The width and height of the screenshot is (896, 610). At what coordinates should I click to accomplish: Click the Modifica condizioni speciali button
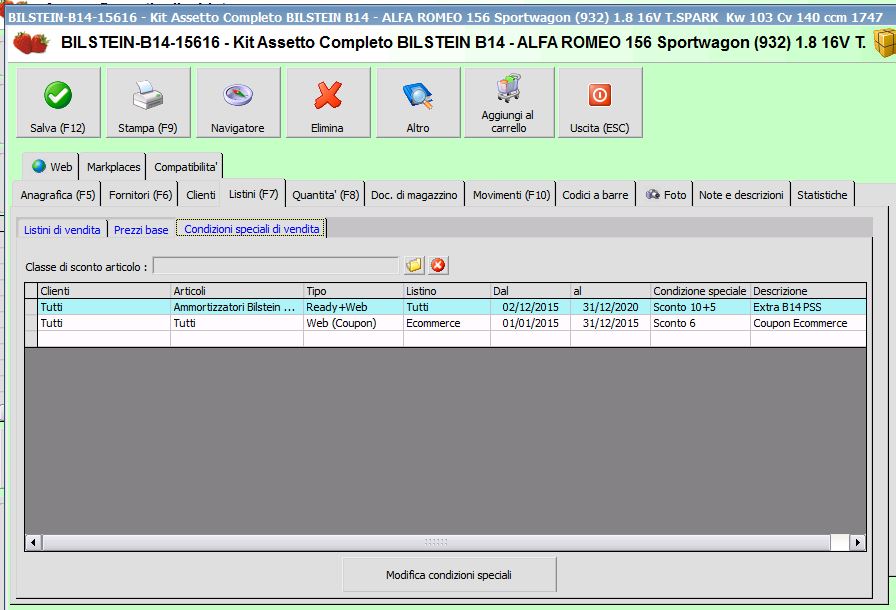pos(449,575)
